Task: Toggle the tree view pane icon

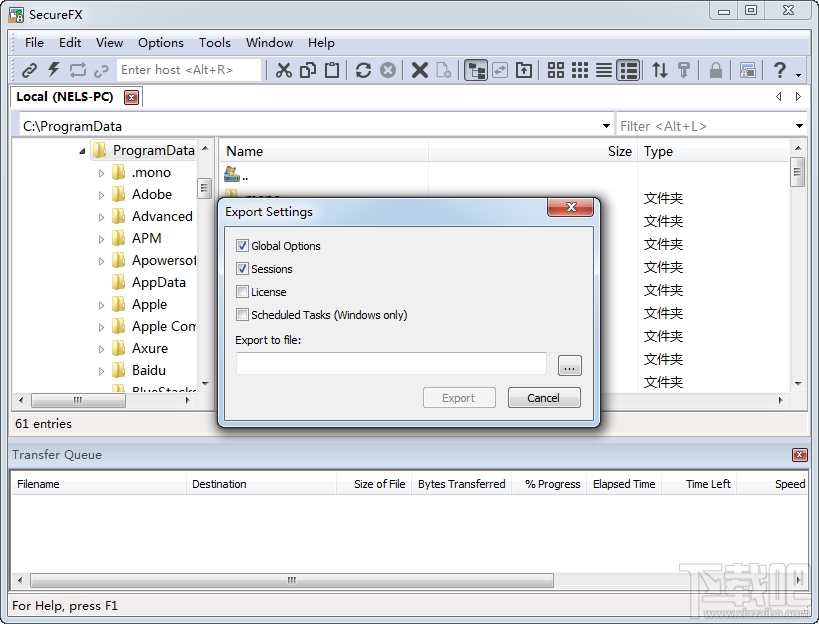Action: coord(477,70)
